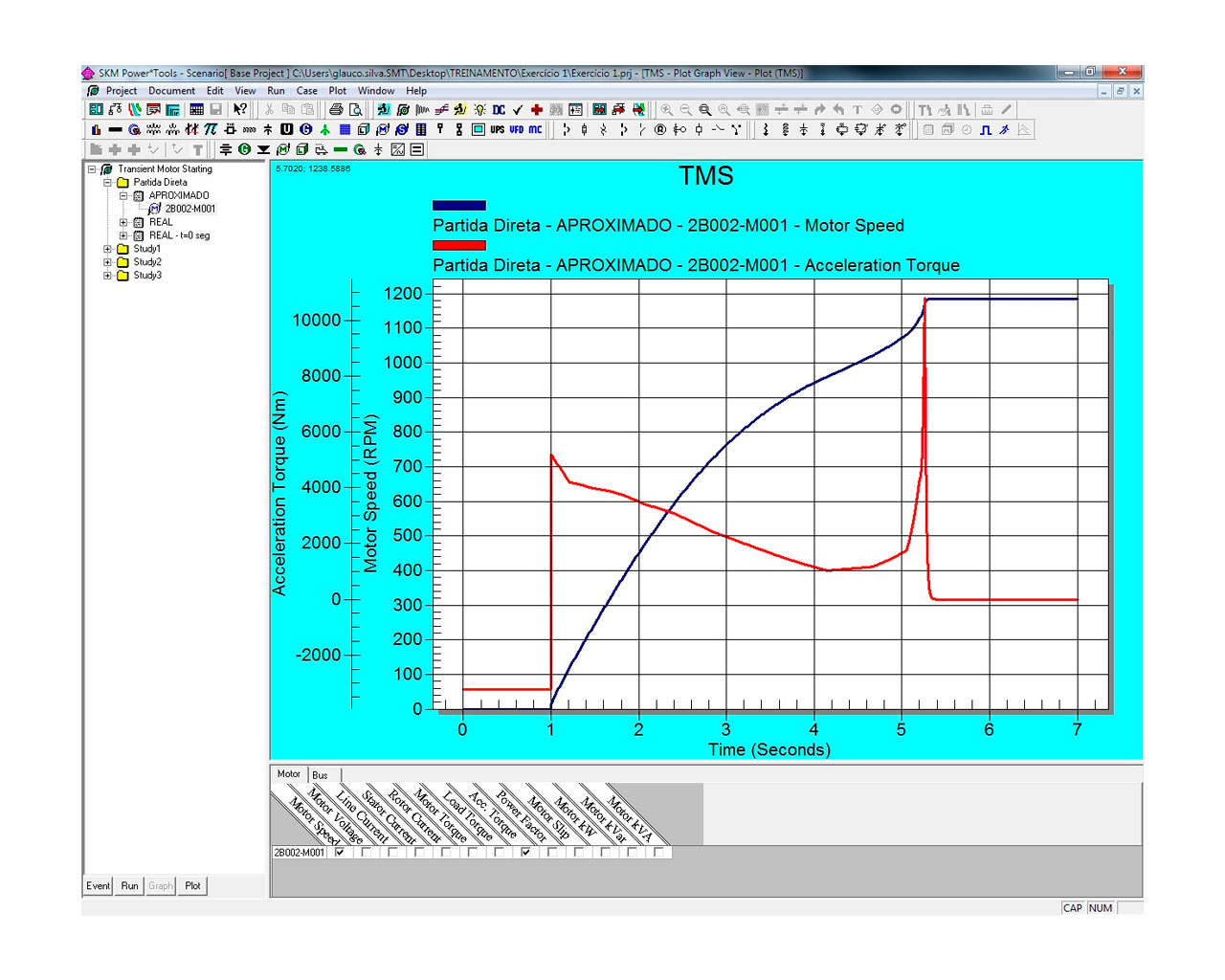This screenshot has height=980, width=1225.
Task: Click the Plot button below the tree
Action: (193, 886)
